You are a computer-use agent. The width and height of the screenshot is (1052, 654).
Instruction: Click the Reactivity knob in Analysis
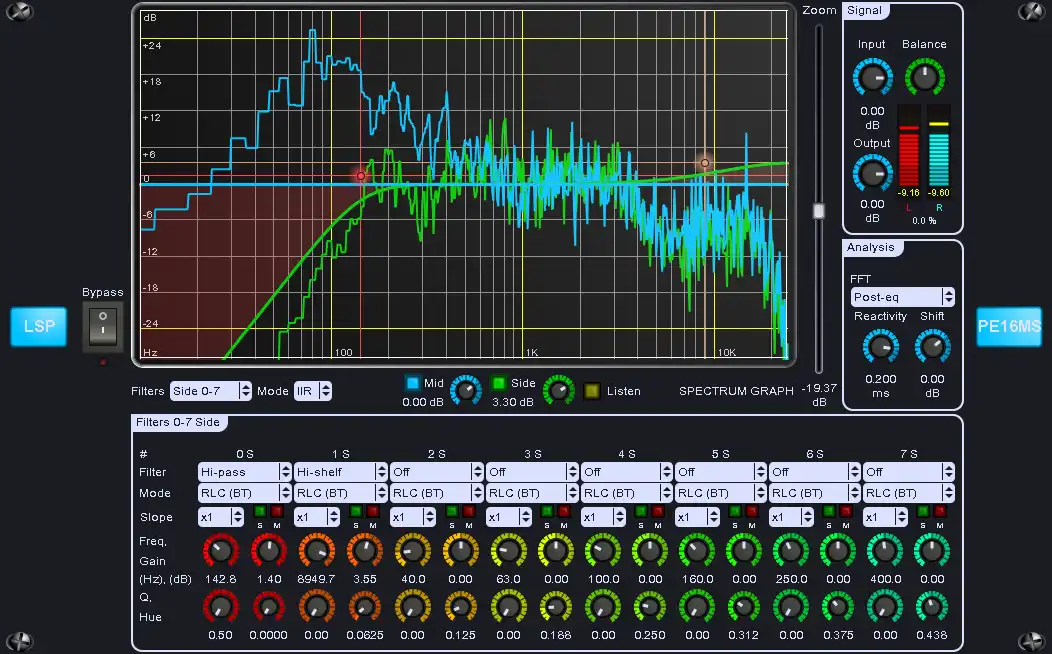(880, 347)
